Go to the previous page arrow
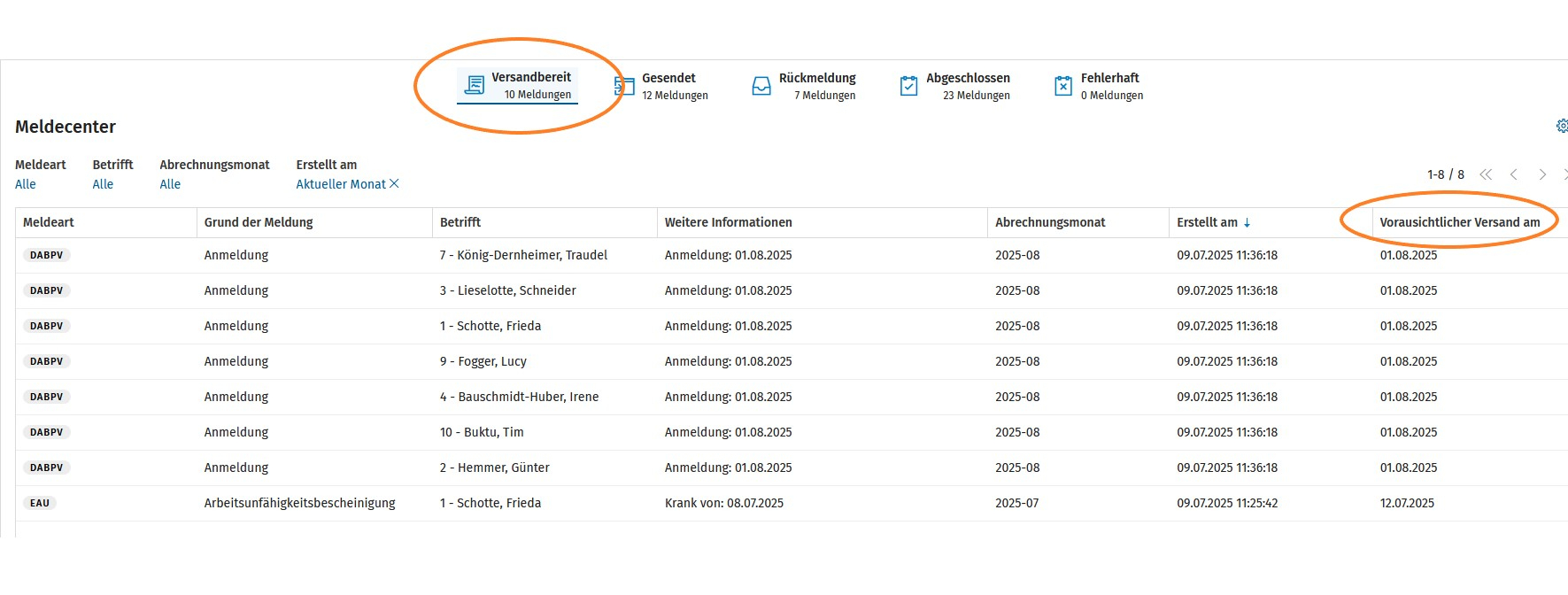Viewport: 1568px width, 595px height. pos(1514,174)
